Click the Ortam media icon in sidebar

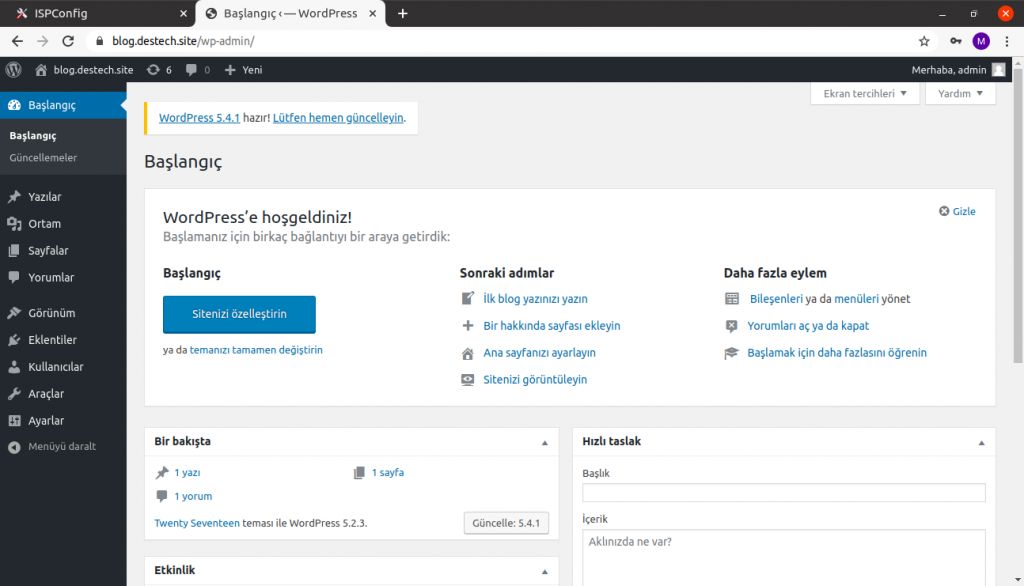(14, 223)
